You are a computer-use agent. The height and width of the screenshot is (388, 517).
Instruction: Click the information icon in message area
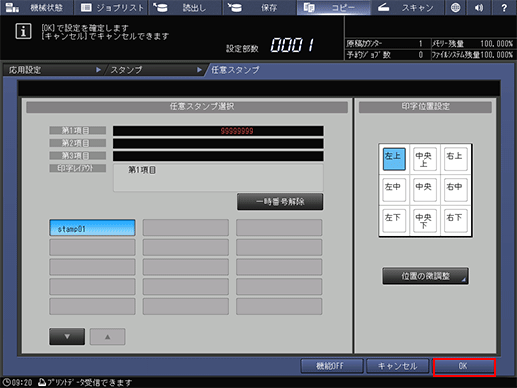coord(23,31)
